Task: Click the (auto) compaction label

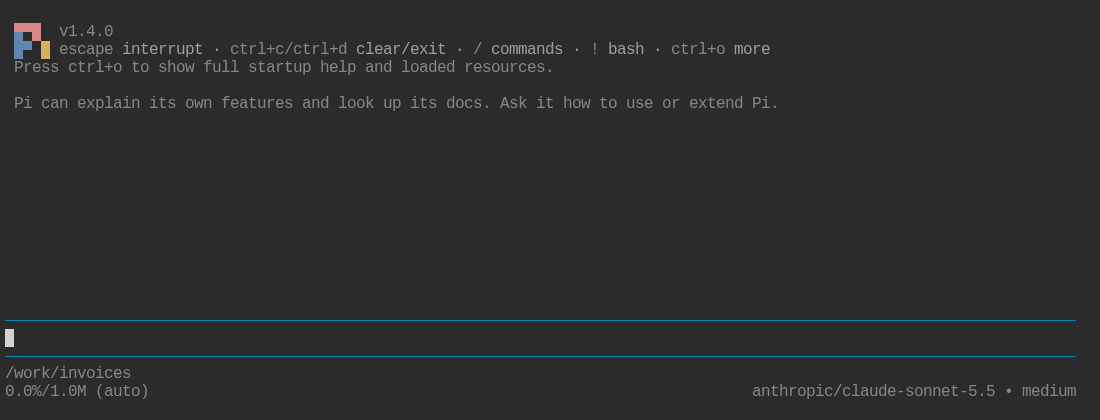Action: (x=122, y=391)
